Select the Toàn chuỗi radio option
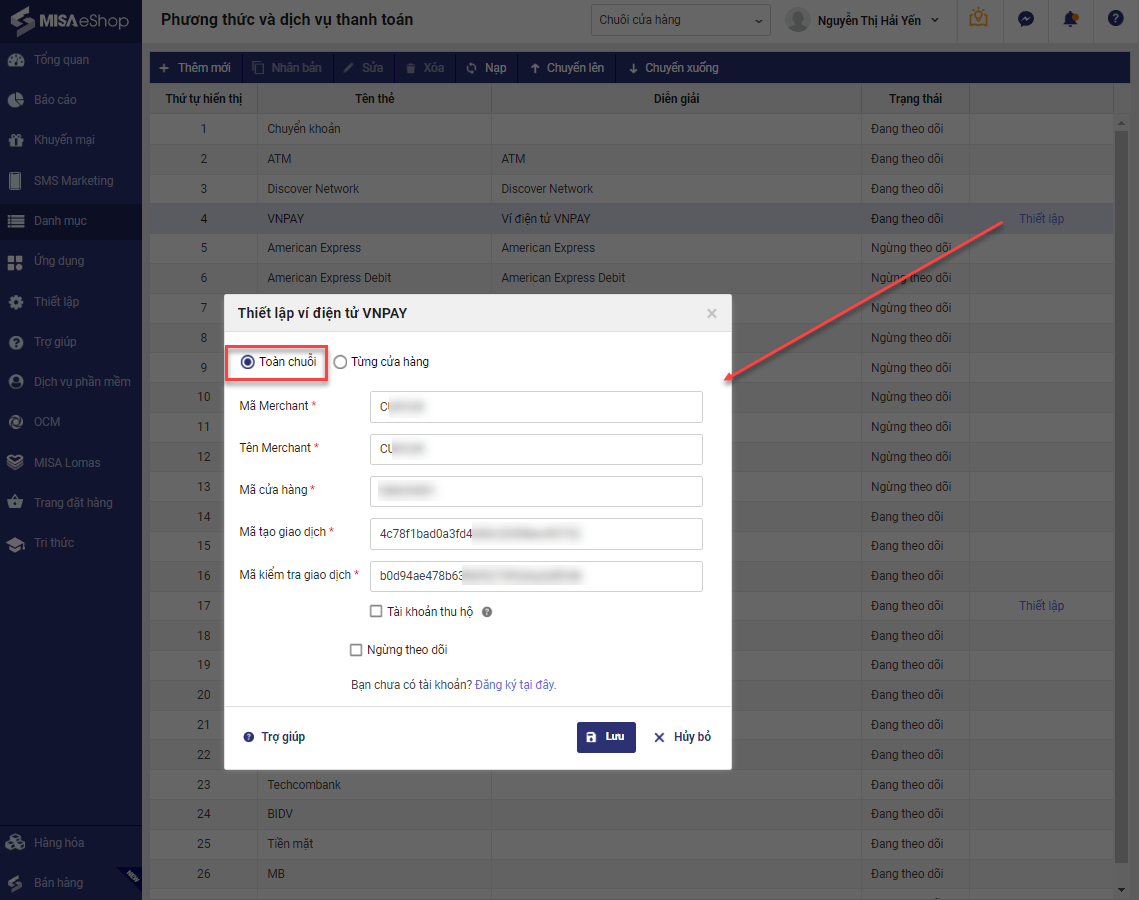This screenshot has width=1139, height=900. pos(248,362)
